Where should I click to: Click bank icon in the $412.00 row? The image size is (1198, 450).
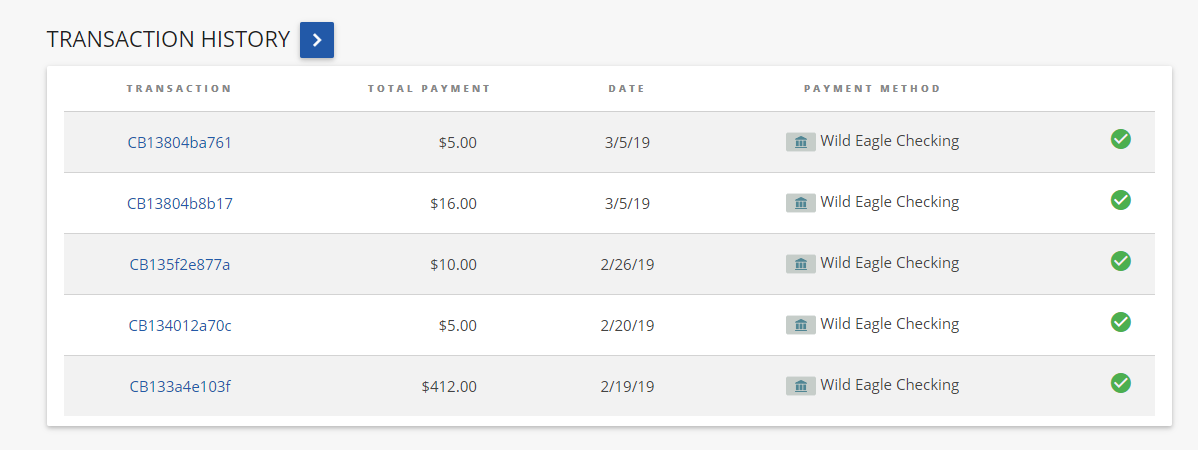tap(800, 386)
